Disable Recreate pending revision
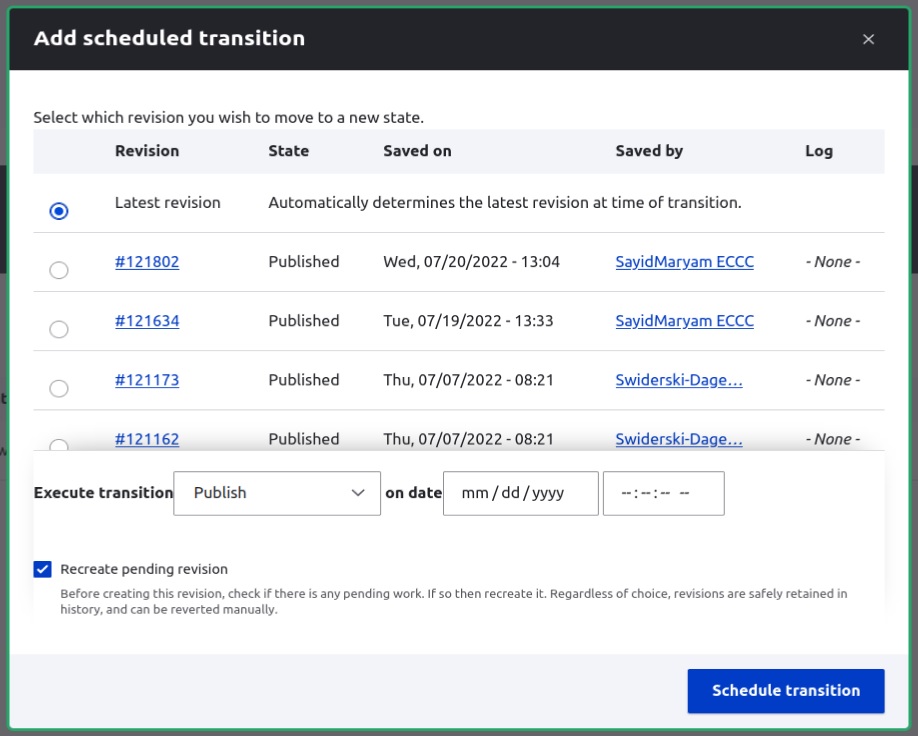 (42, 568)
